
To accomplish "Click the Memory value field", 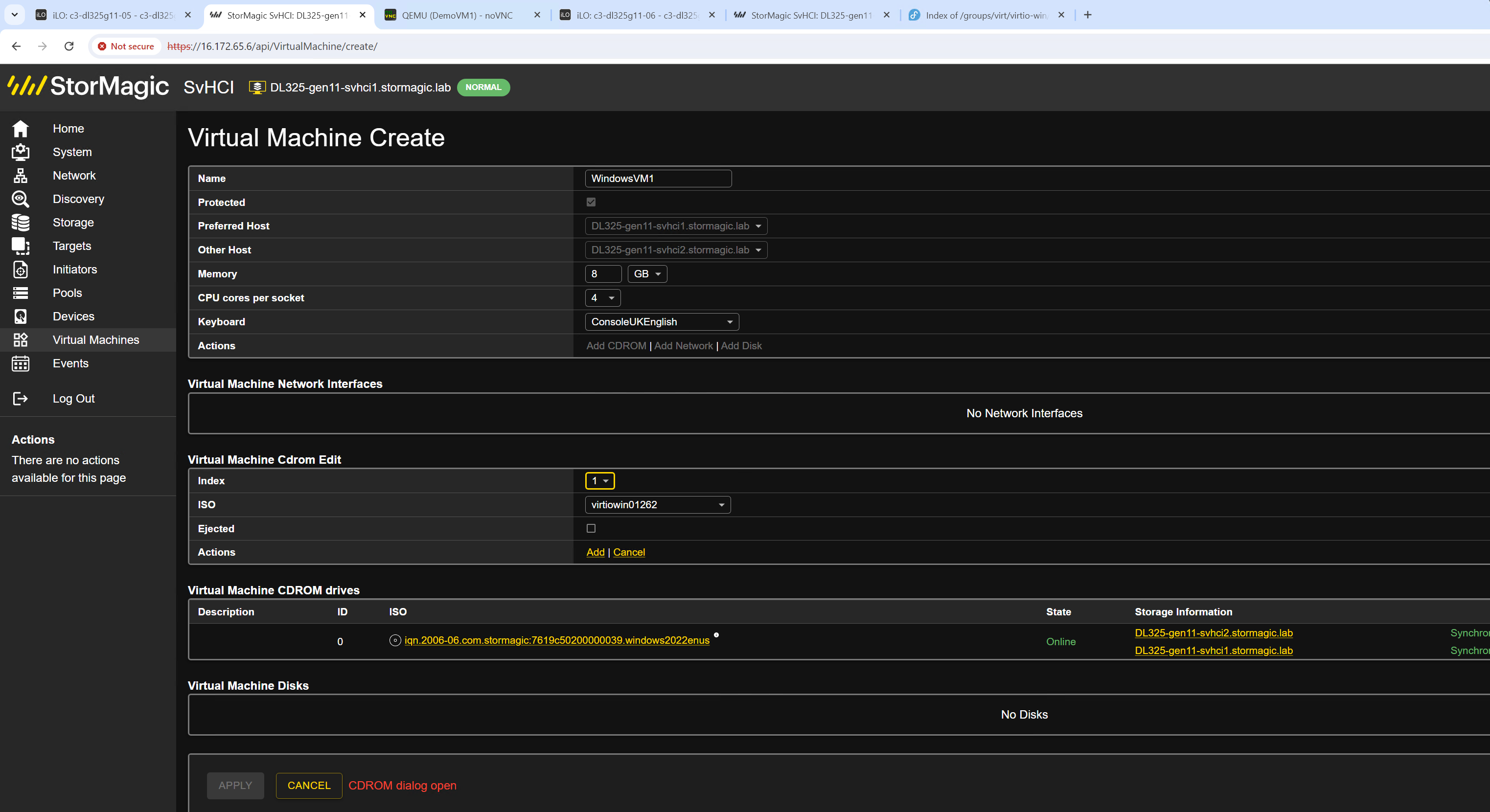I will point(603,274).
